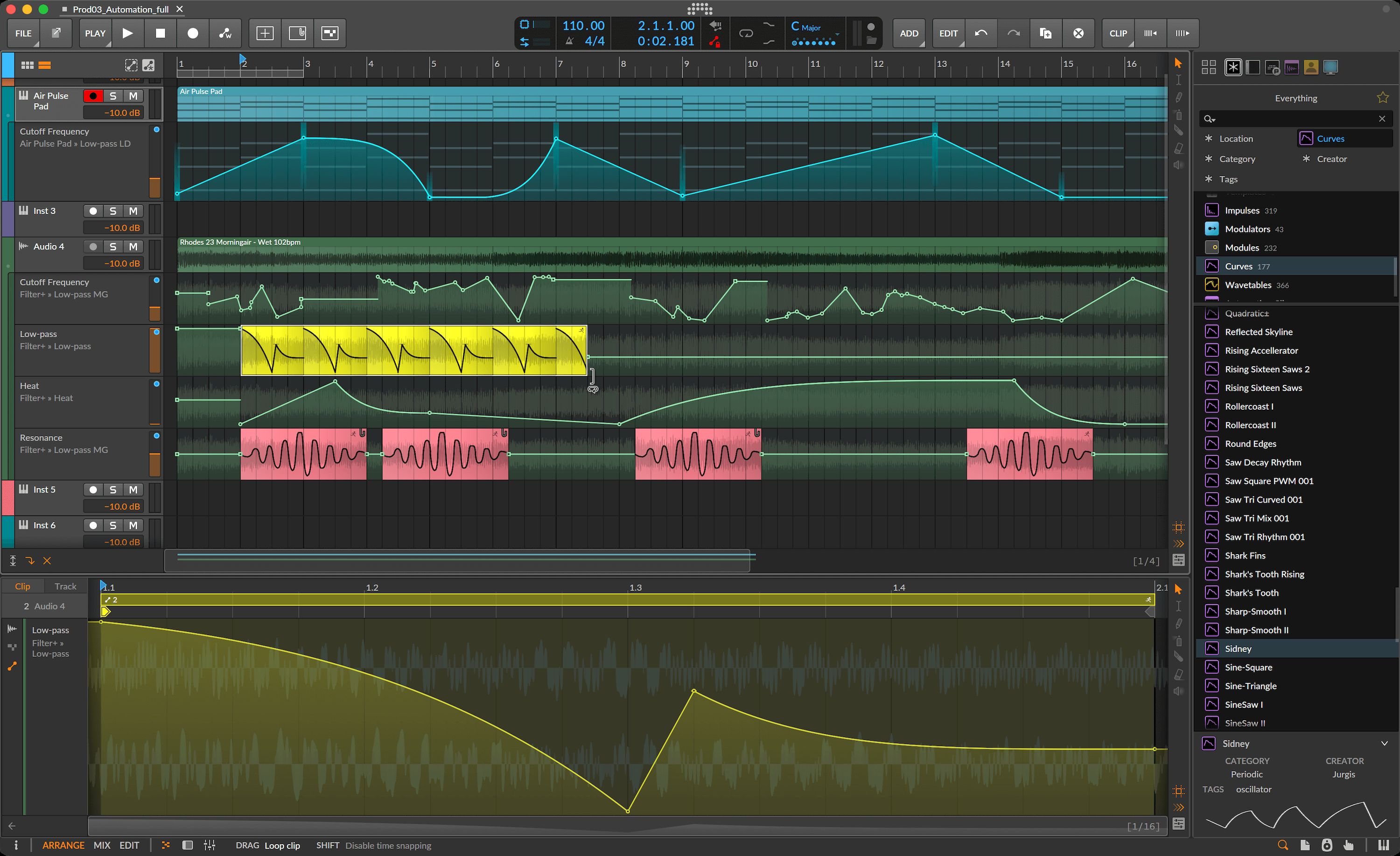1400x856 pixels.
Task: Open the search filter dropdown in the browser
Action: [1211, 118]
